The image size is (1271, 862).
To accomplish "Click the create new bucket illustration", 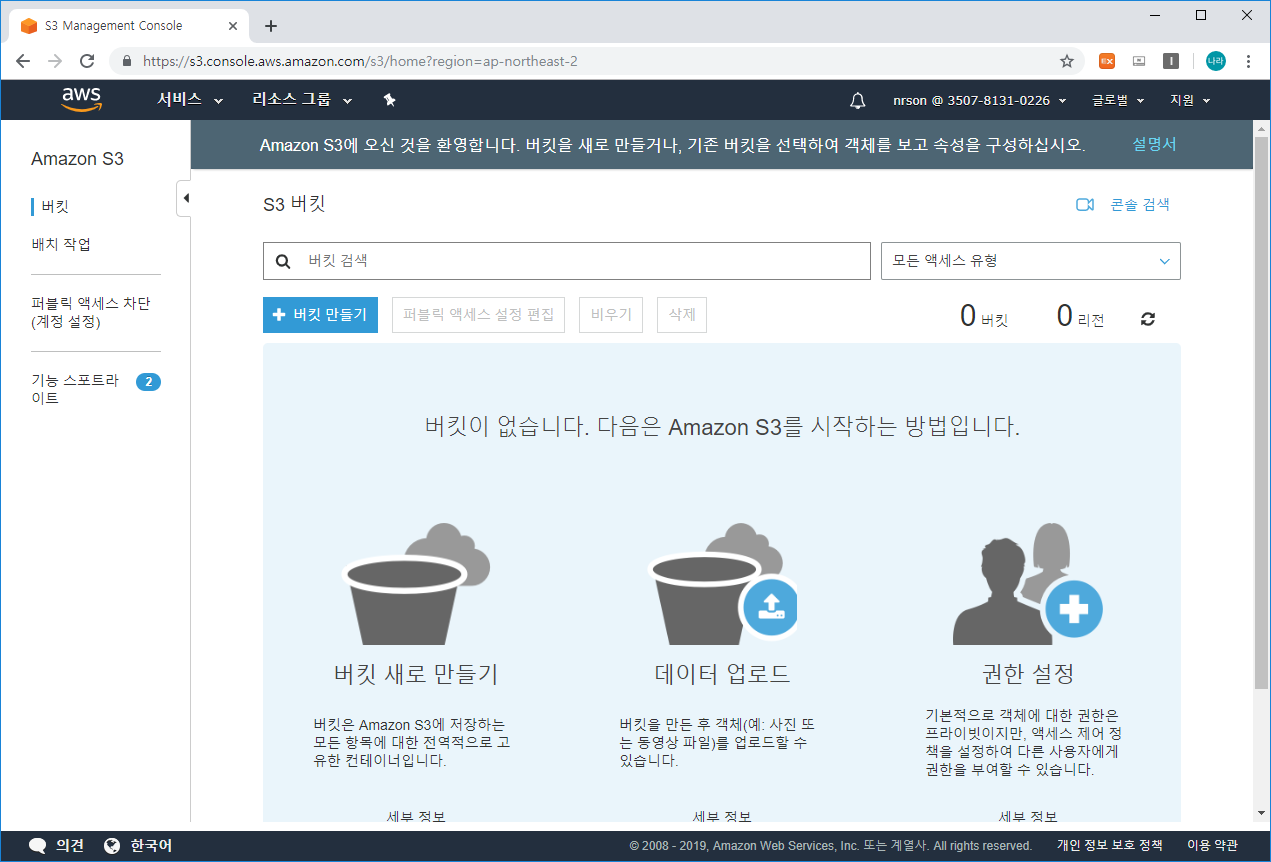I will coord(416,584).
